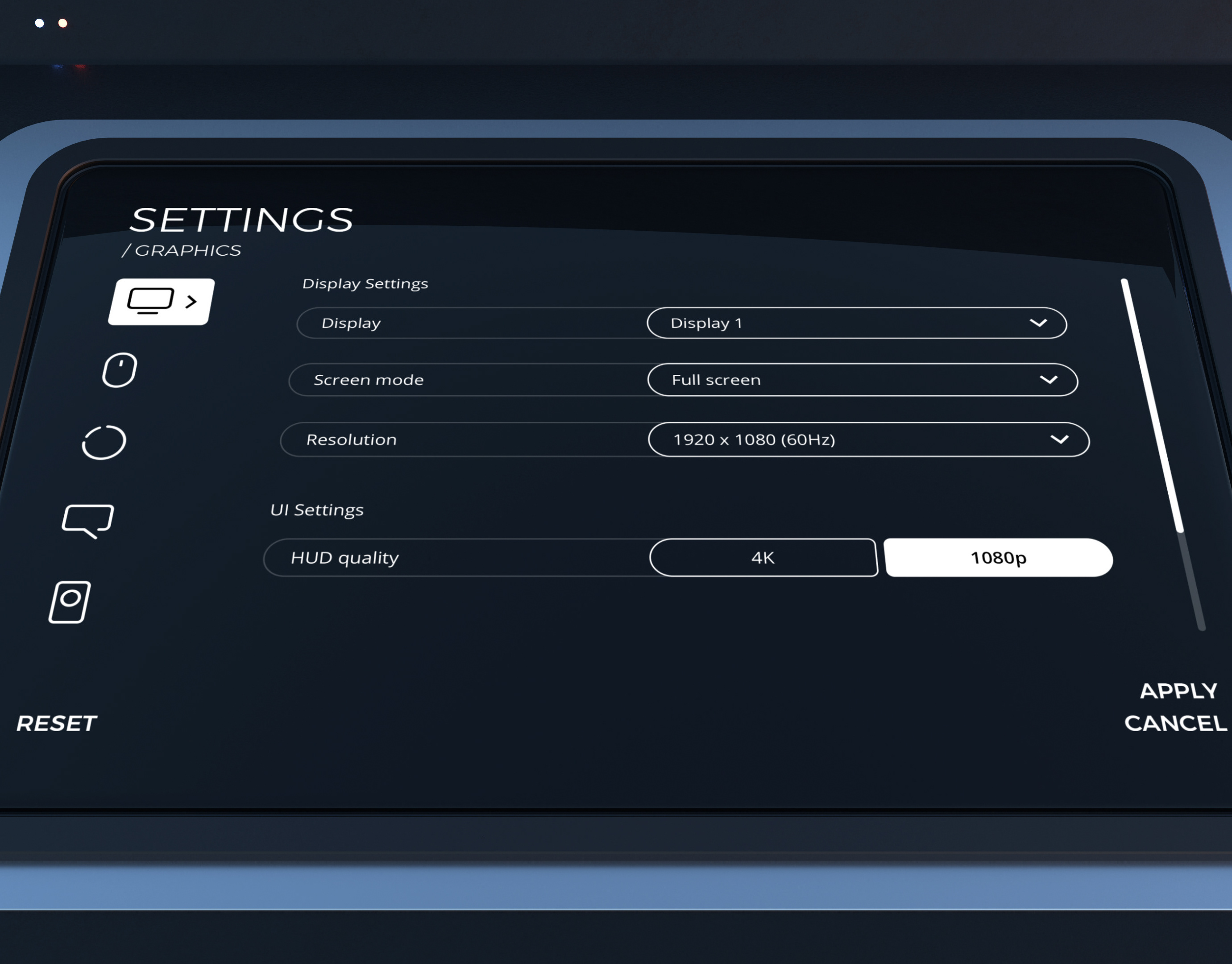
Task: Expand the Display 1 dropdown
Action: point(857,323)
